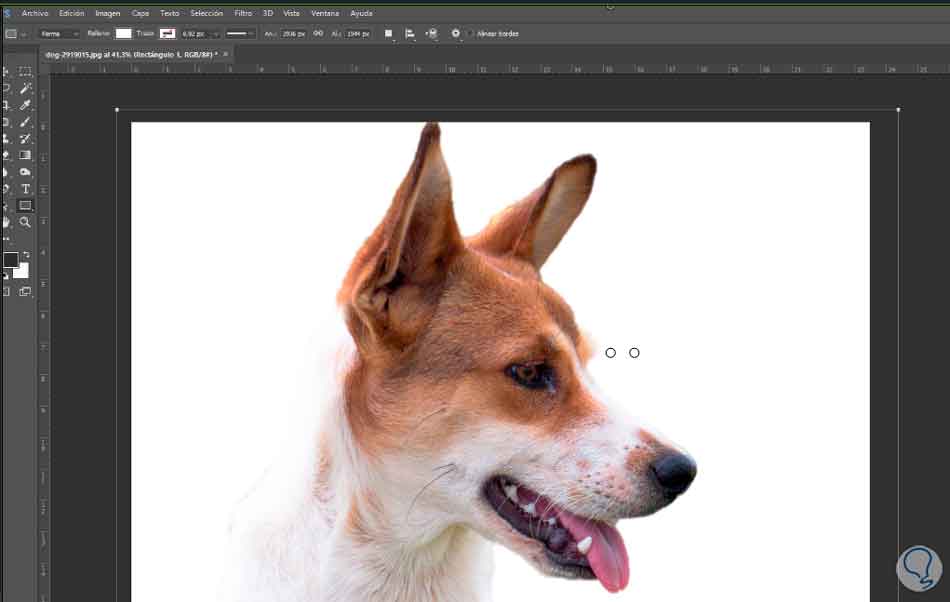Viewport: 950px width, 602px height.
Task: Click the stroke width value field
Action: [194, 35]
